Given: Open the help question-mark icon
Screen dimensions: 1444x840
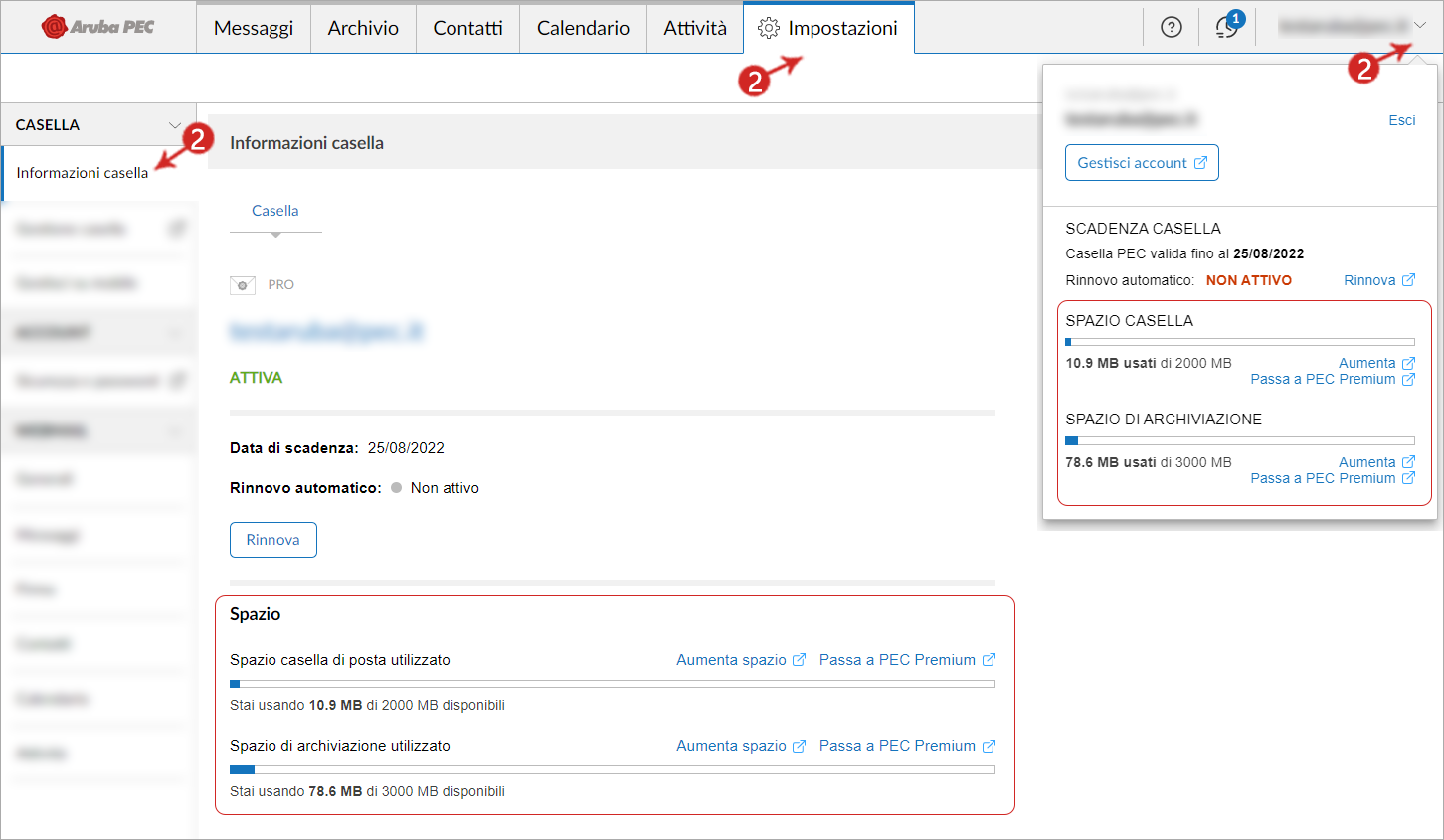Looking at the screenshot, I should tap(1171, 27).
